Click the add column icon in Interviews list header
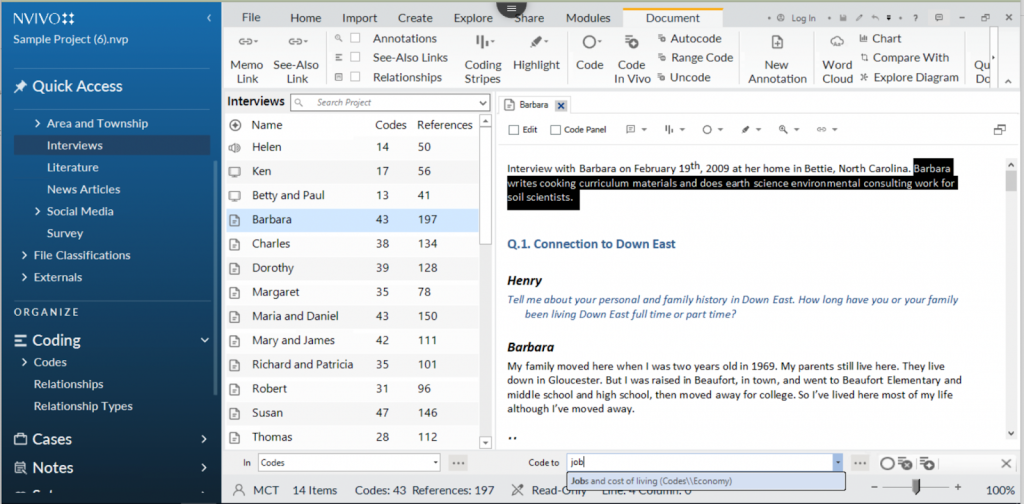Screen dimensions: 1024x504 pyautogui.click(x=235, y=125)
